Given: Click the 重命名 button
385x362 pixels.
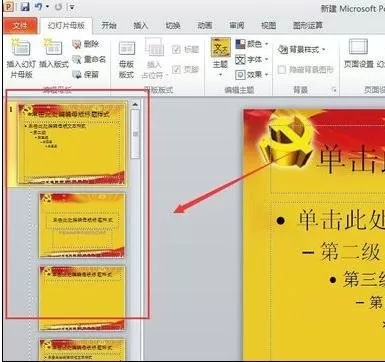Looking at the screenshot, I should click(89, 59).
